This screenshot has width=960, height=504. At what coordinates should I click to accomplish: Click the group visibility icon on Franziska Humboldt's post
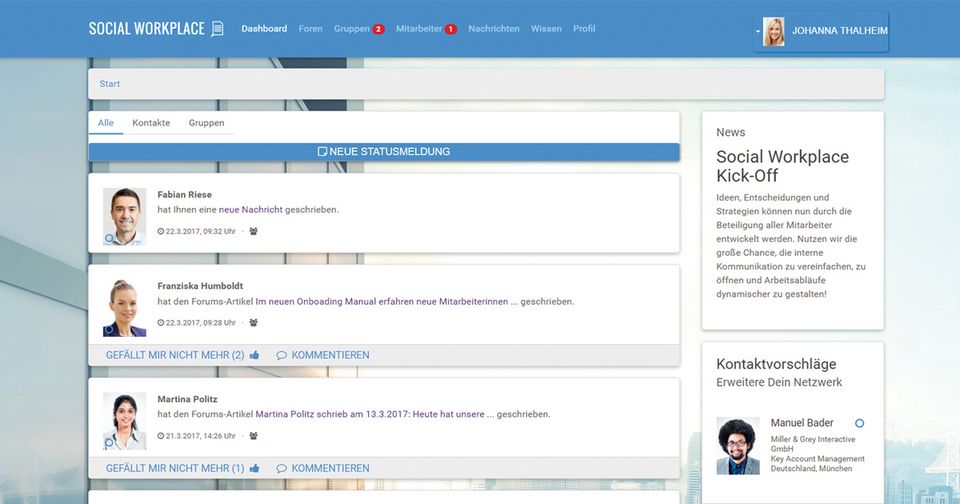[253, 323]
